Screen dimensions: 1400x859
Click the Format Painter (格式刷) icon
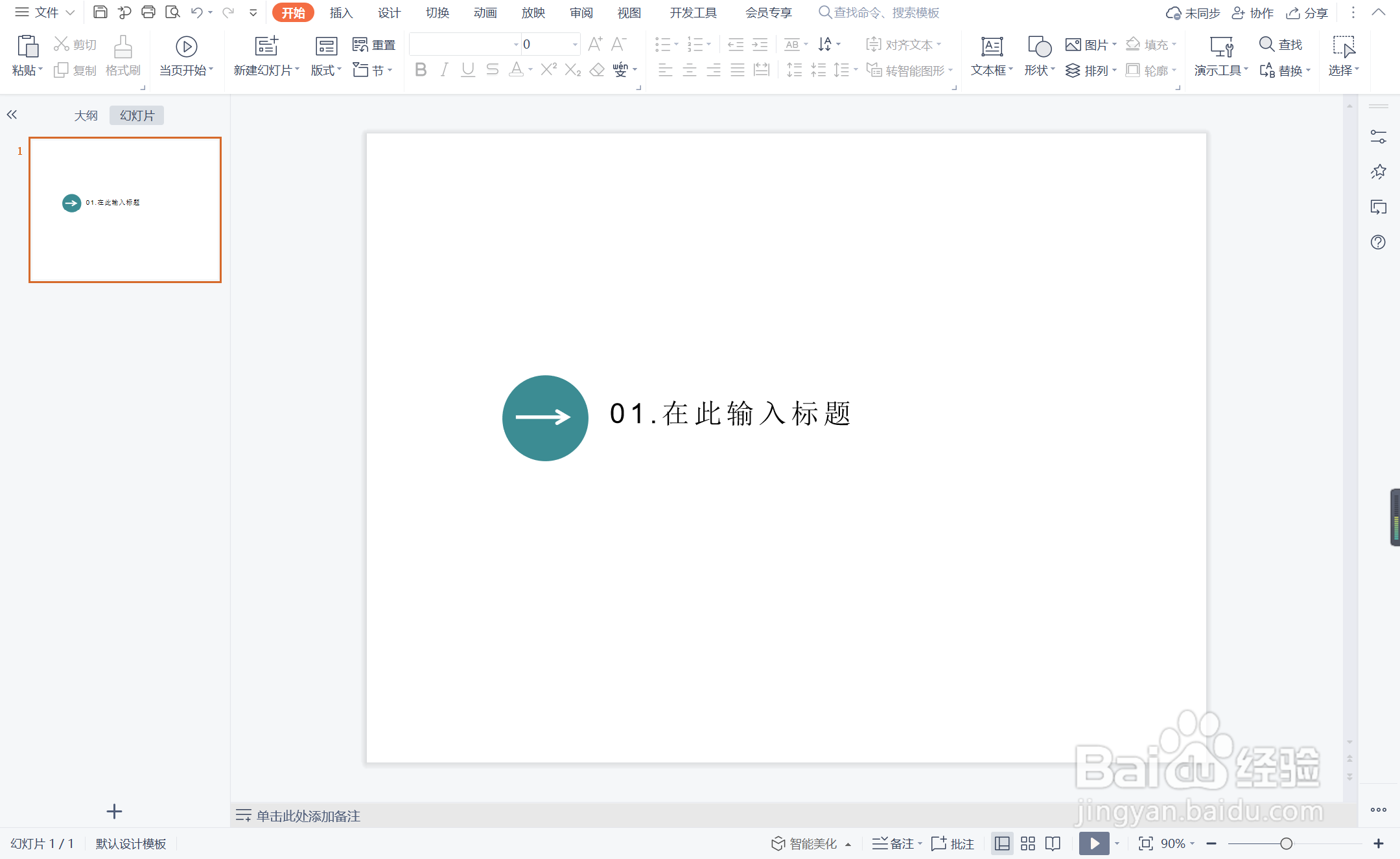123,47
